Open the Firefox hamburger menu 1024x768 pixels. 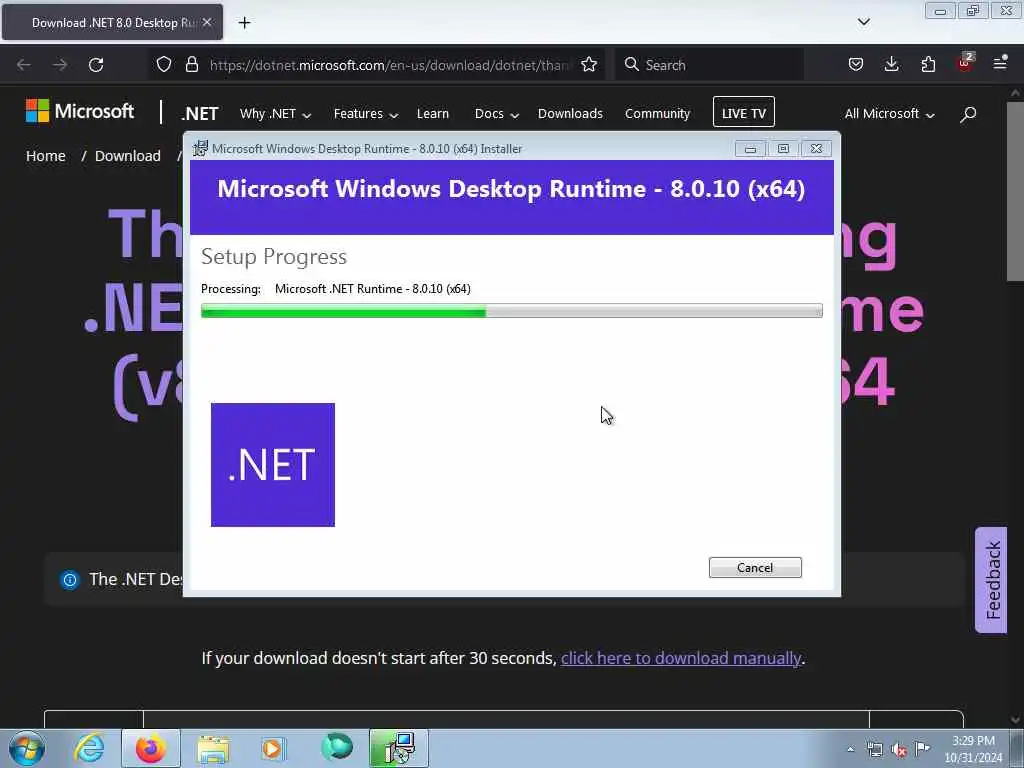[1000, 63]
